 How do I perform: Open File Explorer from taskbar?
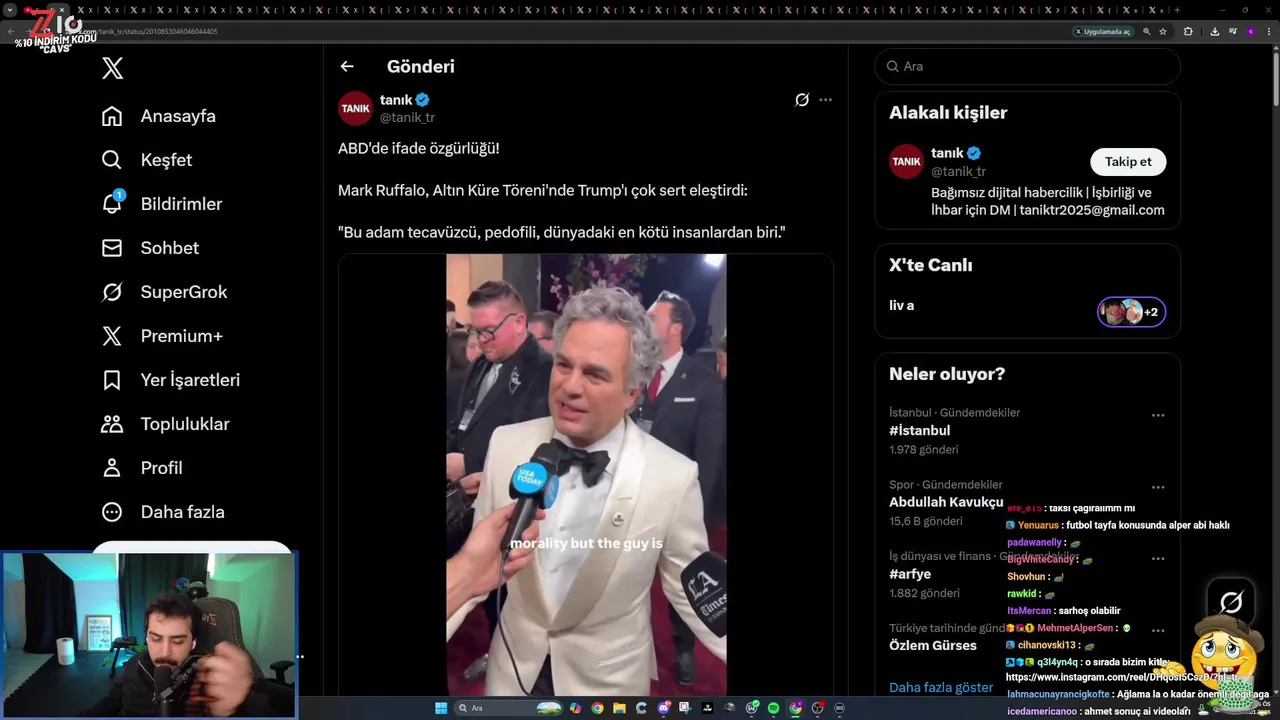pos(619,708)
